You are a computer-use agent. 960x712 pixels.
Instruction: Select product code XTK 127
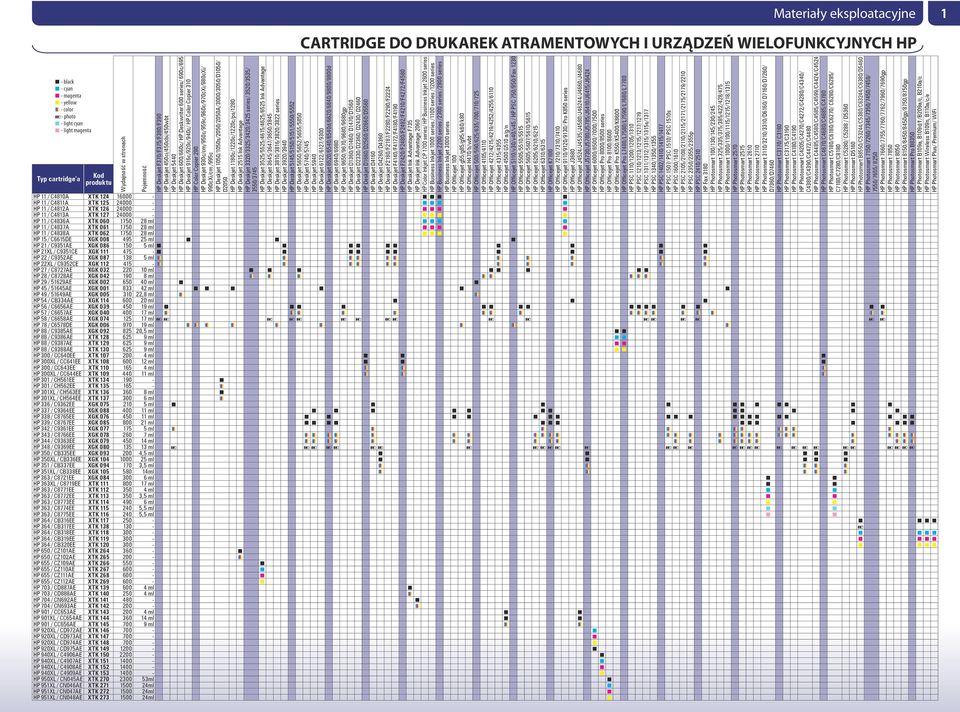pos(98,214)
